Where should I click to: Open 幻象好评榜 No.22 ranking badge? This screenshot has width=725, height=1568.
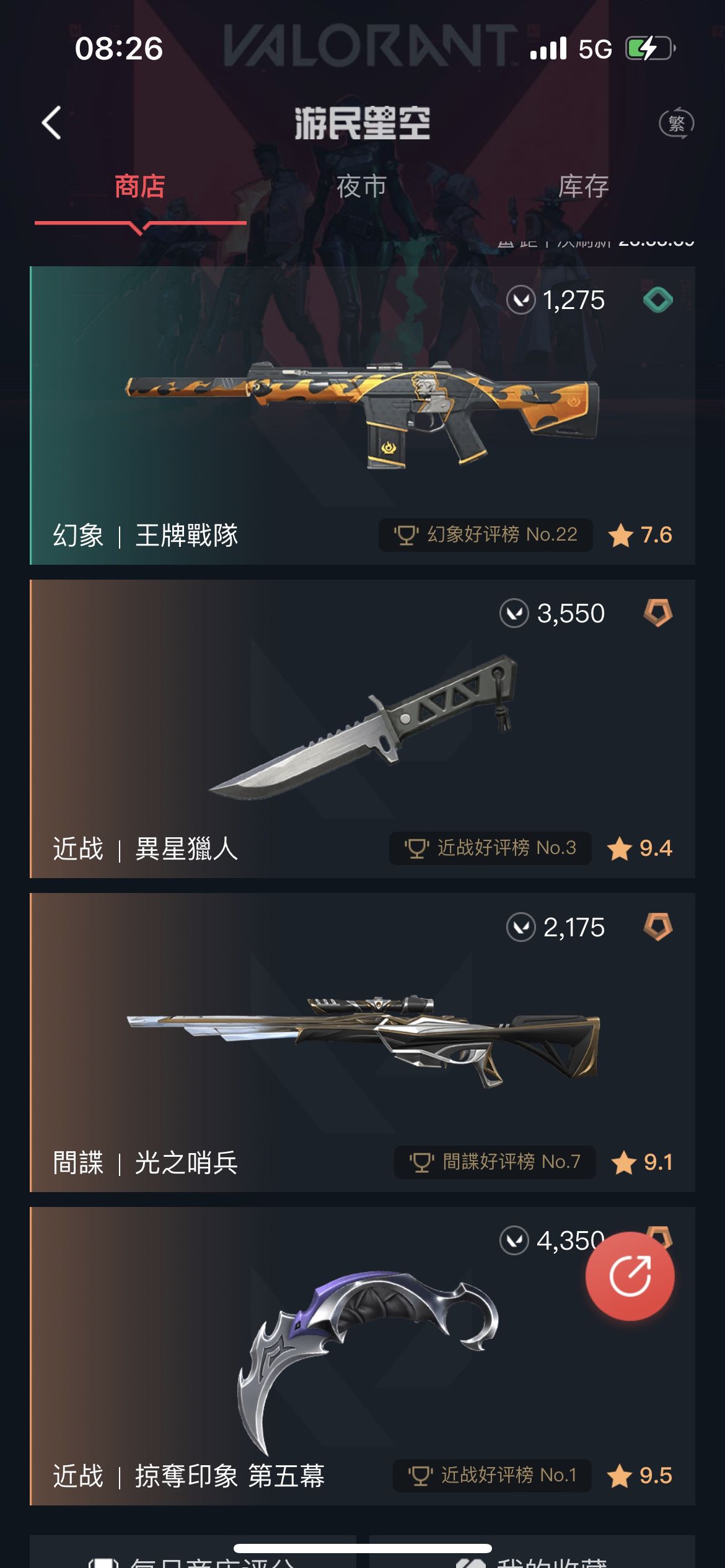pos(485,534)
